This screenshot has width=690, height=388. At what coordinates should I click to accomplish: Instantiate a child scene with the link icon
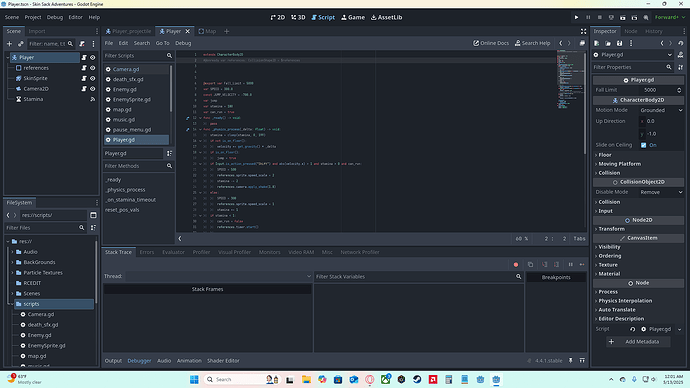click(x=20, y=44)
